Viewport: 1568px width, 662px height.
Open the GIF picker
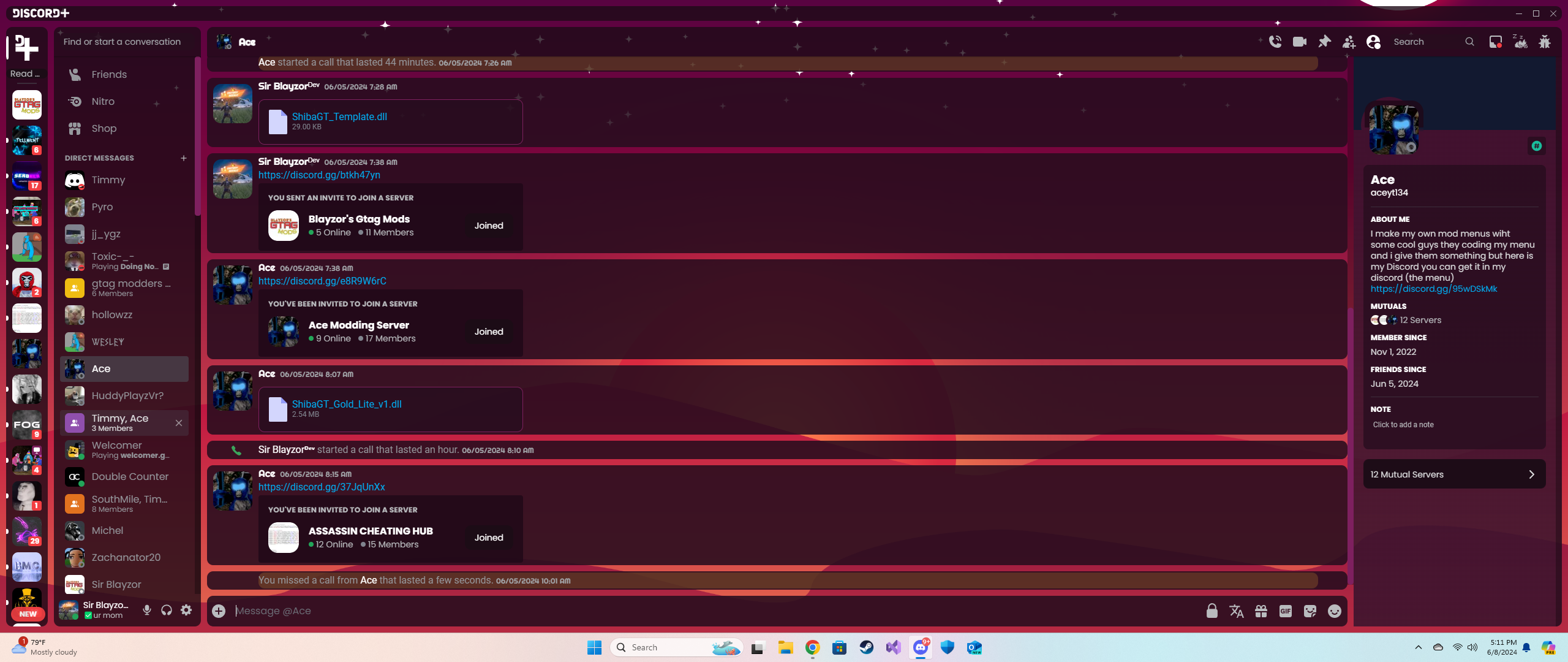coord(1285,611)
